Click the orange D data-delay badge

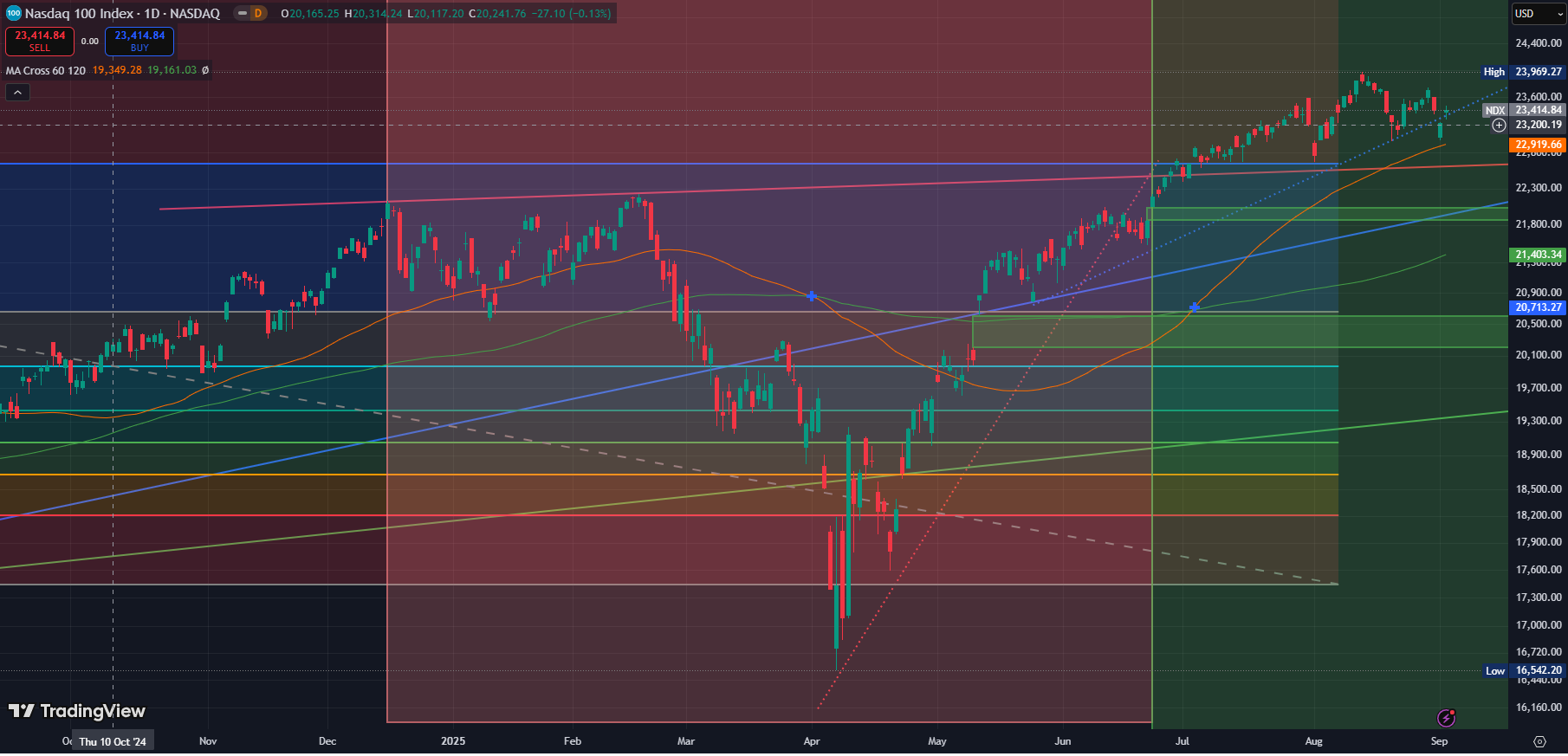tap(258, 13)
